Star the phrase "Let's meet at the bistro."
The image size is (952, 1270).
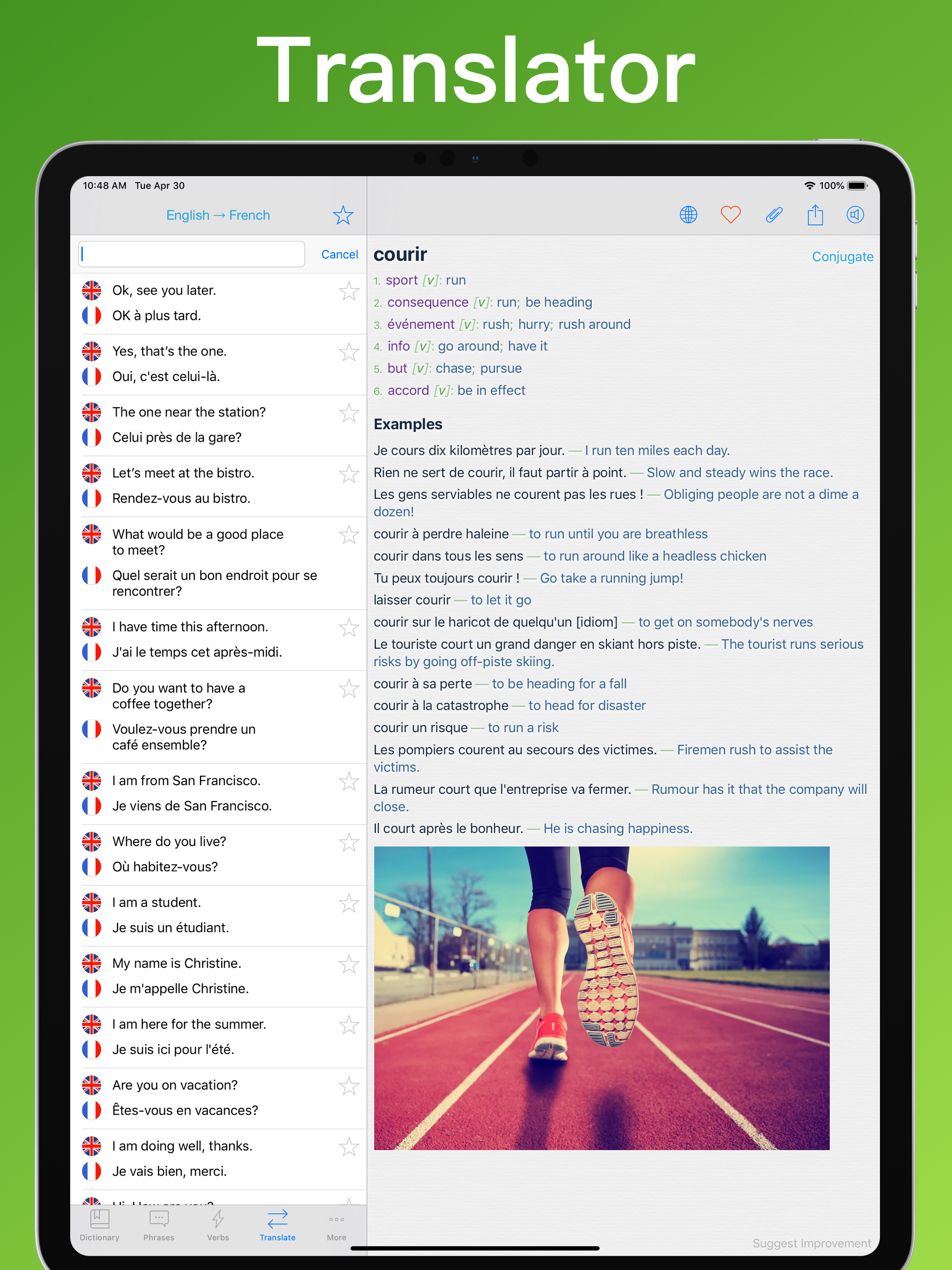[x=349, y=474]
